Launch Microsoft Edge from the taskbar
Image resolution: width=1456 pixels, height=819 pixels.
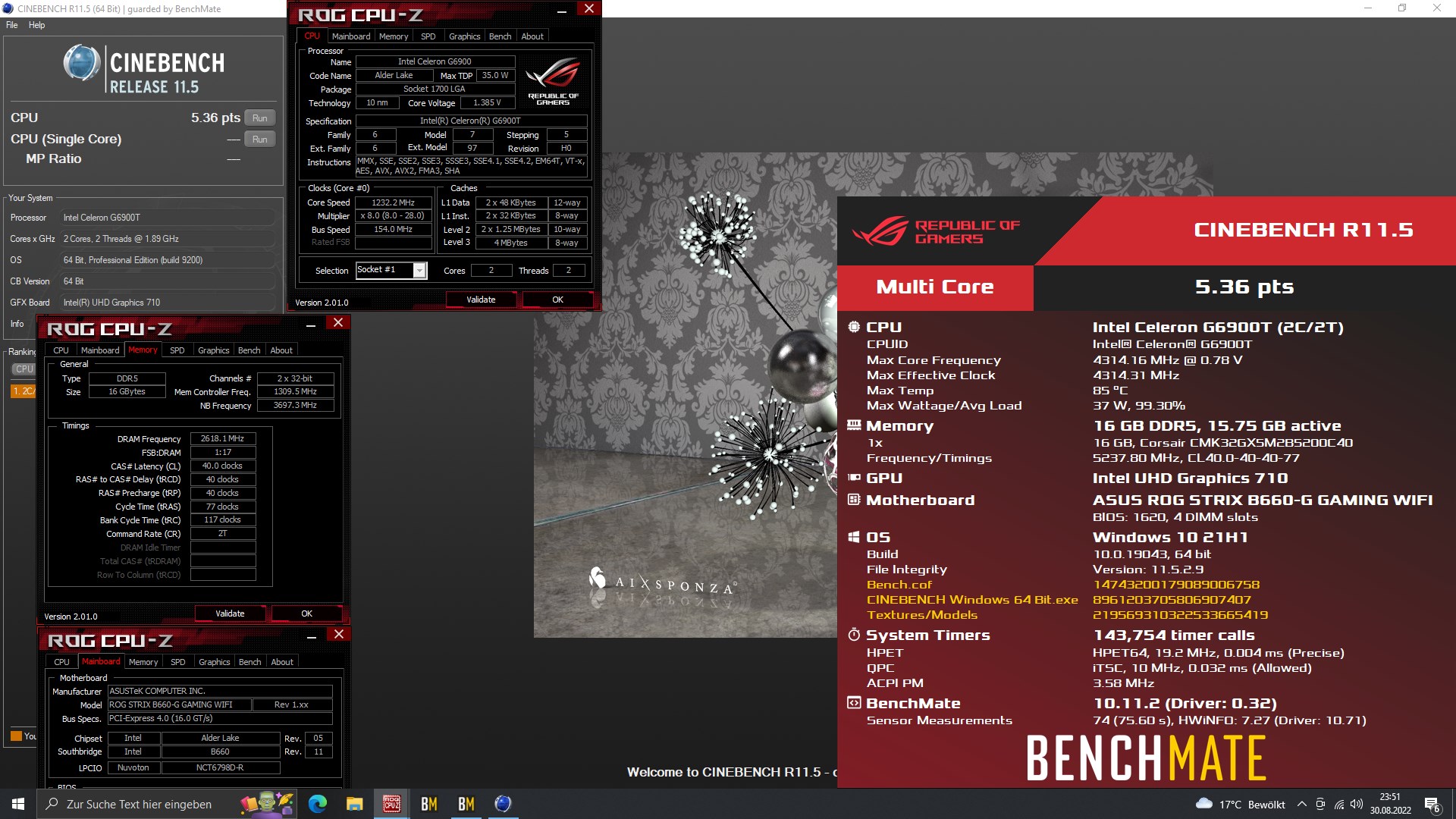pyautogui.click(x=317, y=804)
